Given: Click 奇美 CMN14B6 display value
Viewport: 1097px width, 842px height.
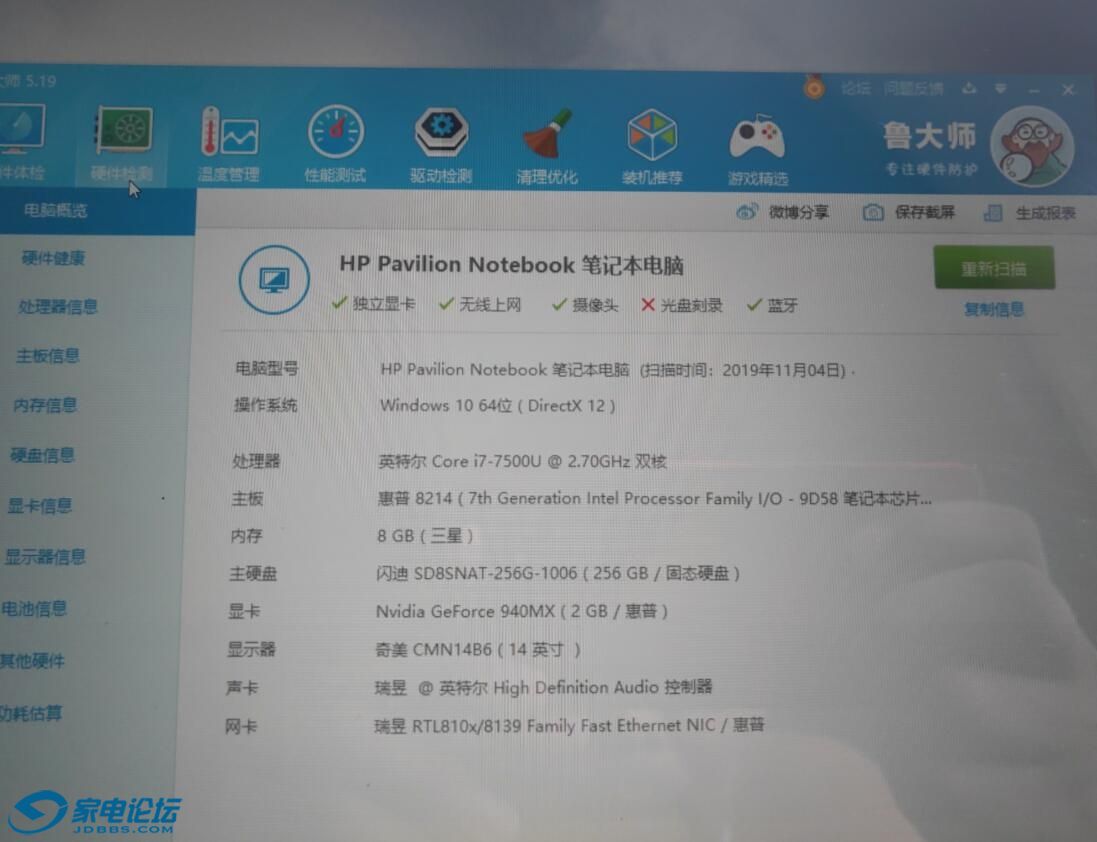Looking at the screenshot, I should (x=478, y=650).
